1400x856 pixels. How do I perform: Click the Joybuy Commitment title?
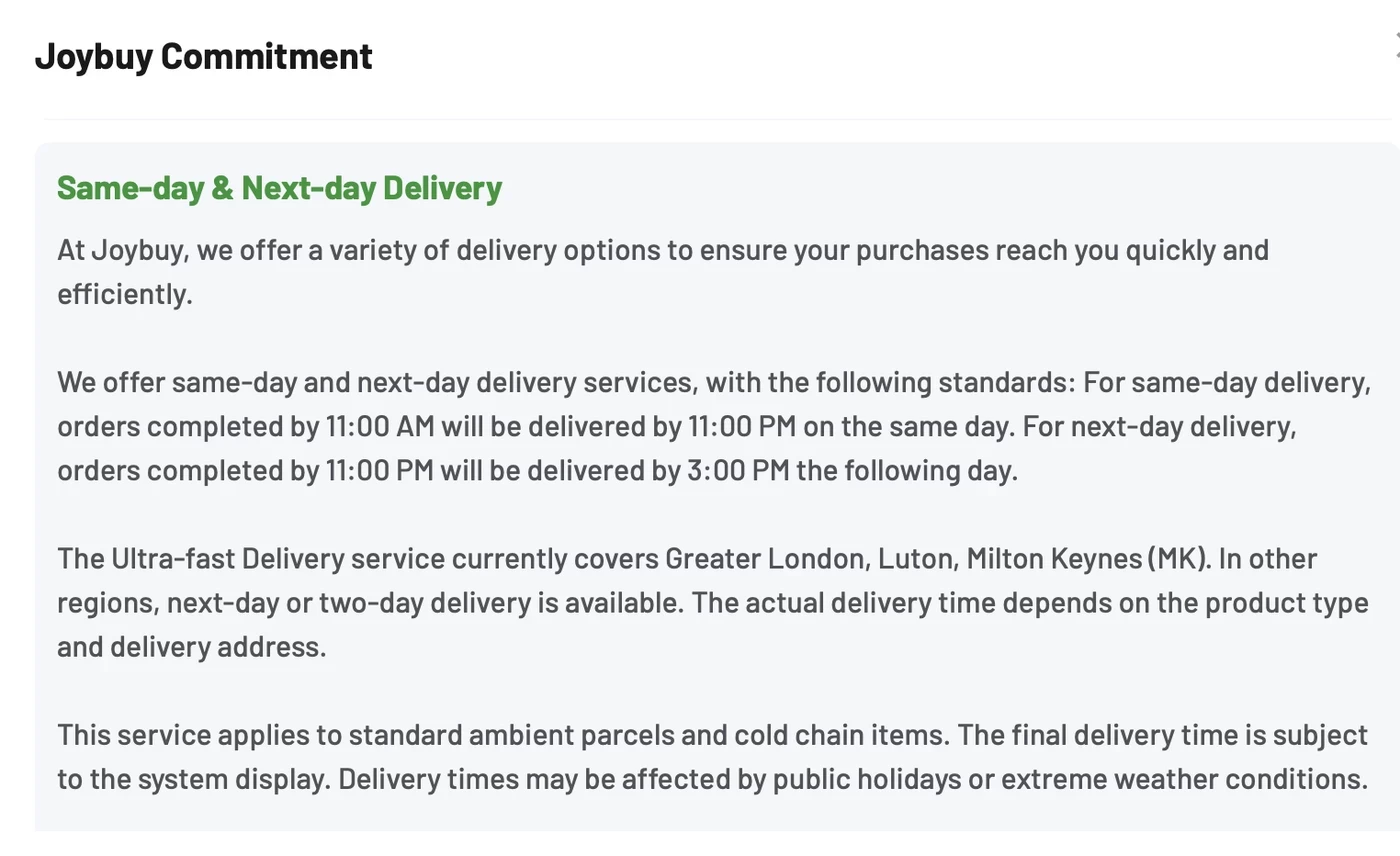pyautogui.click(x=203, y=56)
